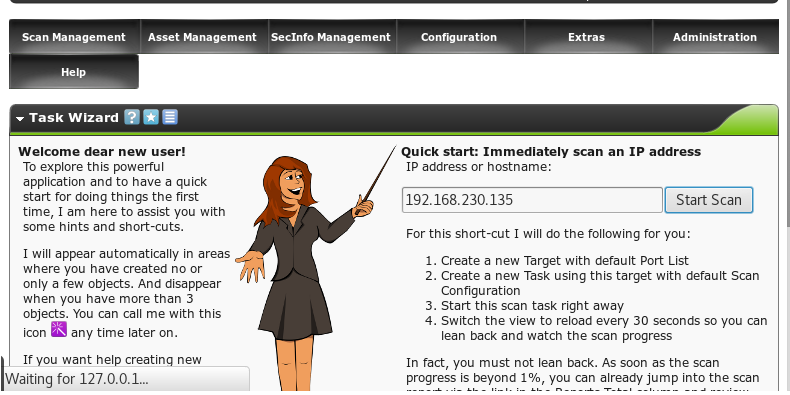Screen dimensions: 790x395
Task: Click 'For this short-cut I will do the following' text
Action: [548, 234]
